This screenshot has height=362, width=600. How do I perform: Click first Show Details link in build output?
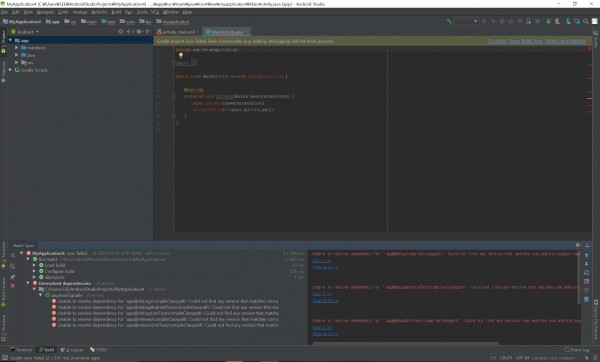[325, 267]
